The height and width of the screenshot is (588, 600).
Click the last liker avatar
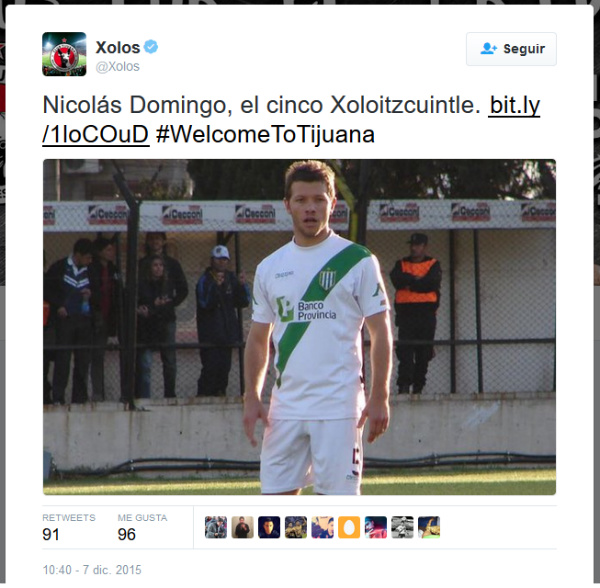point(429,527)
